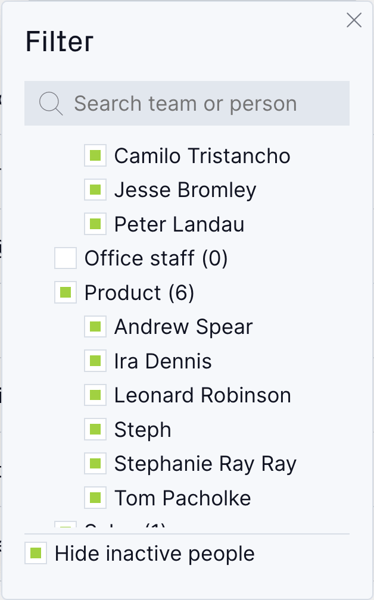The width and height of the screenshot is (374, 600).
Task: Toggle the Product (6) team checkbox
Action: 65,292
